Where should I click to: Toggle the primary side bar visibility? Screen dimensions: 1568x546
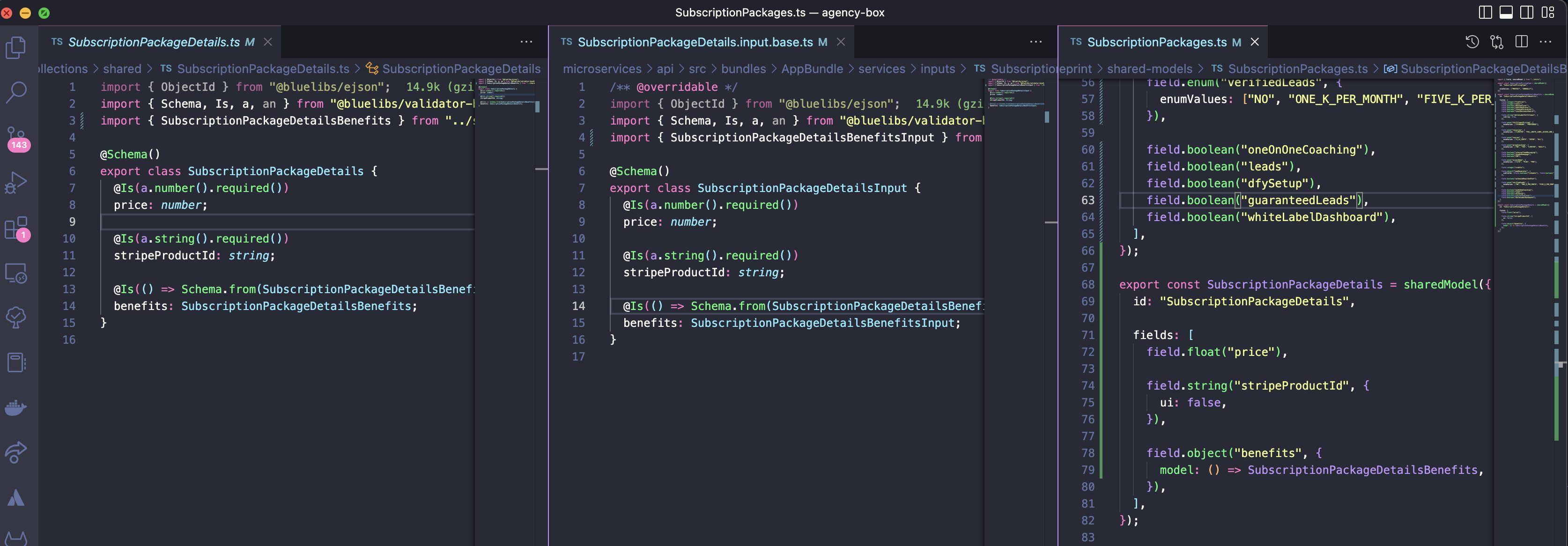[x=1484, y=12]
